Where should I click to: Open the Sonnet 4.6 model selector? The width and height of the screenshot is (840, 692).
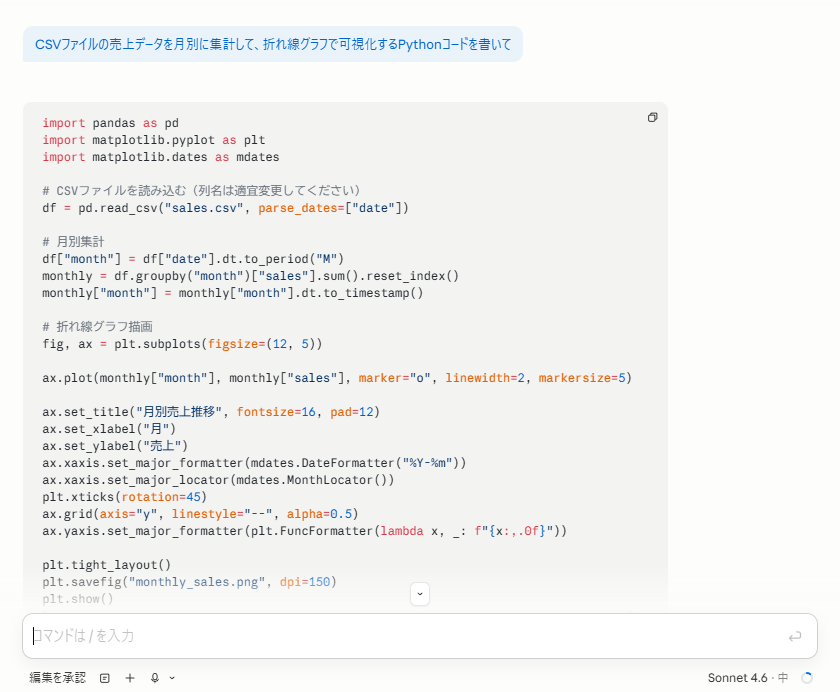pyautogui.click(x=747, y=678)
